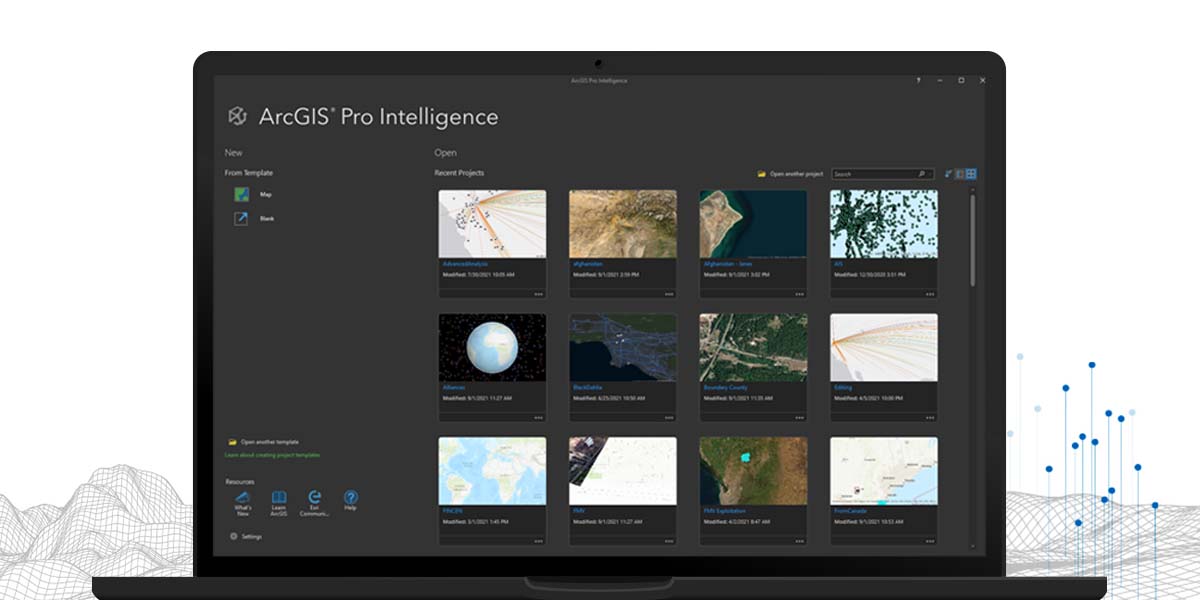Open more options for AIS project
The width and height of the screenshot is (1200, 600).
coord(930,294)
